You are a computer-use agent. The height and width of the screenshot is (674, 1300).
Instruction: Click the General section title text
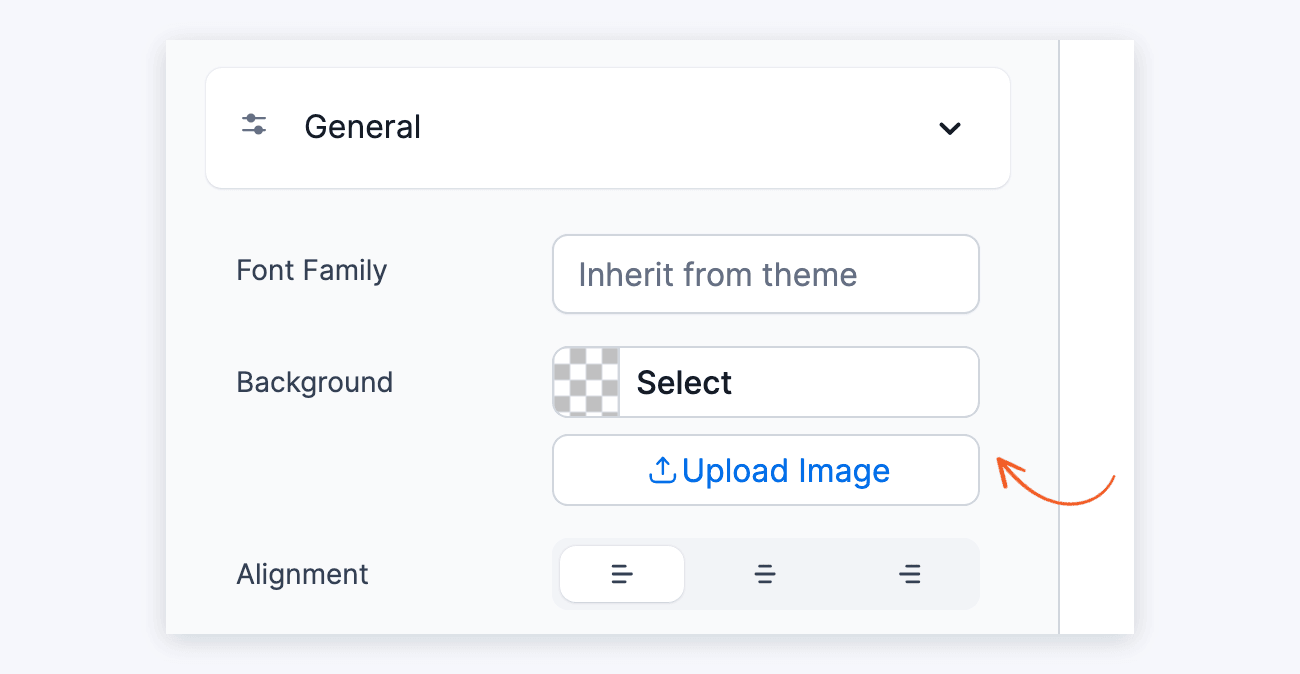pos(363,127)
